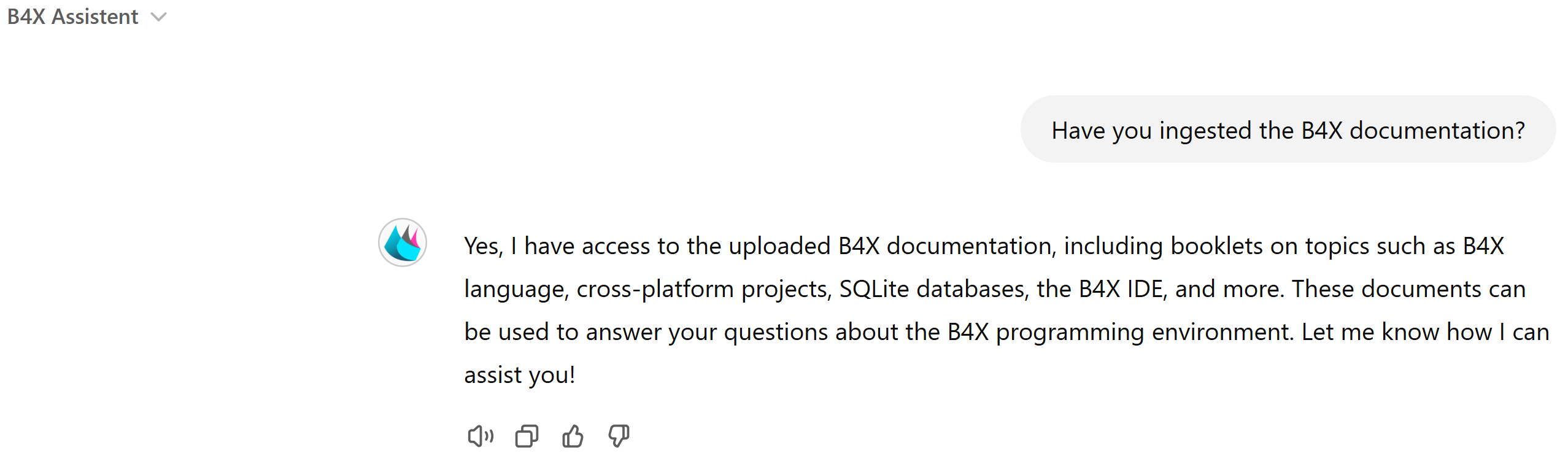Click "cross-platform projects" in the response
Screen dimensions: 1568x464
pos(704,289)
